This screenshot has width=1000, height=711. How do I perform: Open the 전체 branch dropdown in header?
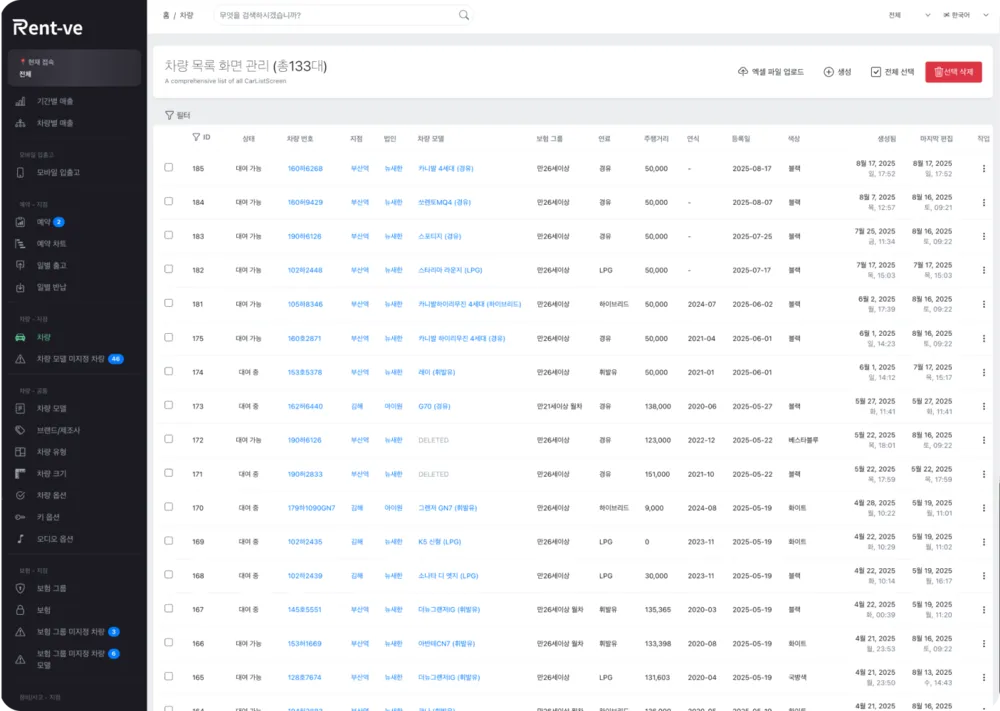909,15
